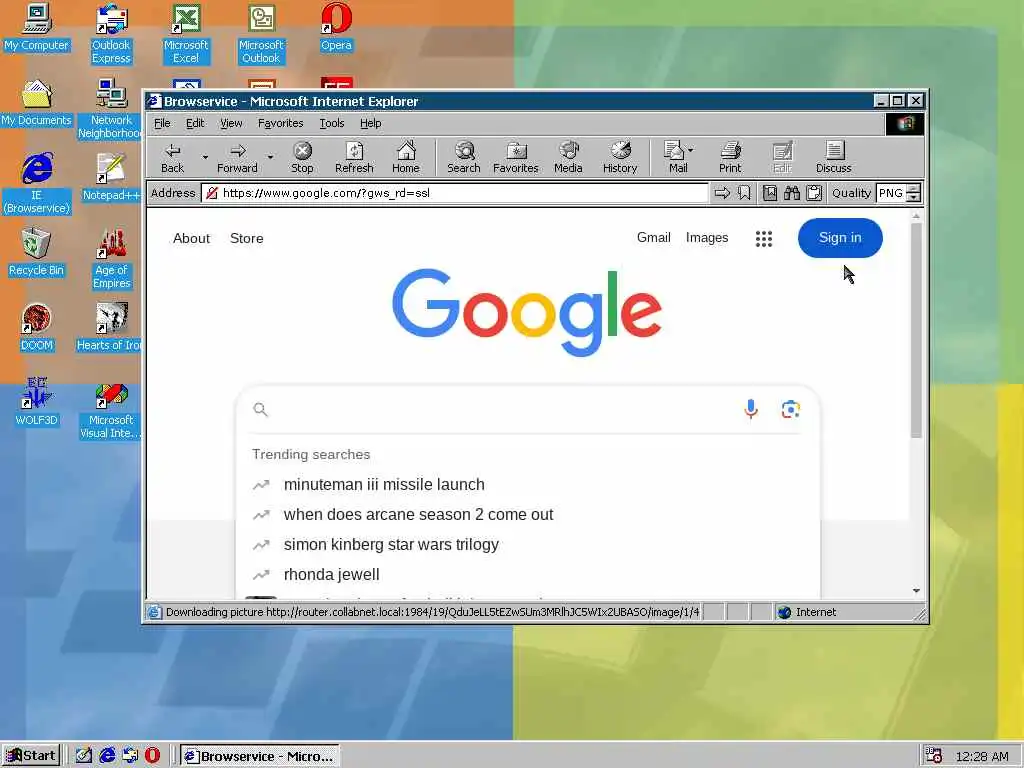Click the bookmark icon next to Go arrow

(744, 193)
